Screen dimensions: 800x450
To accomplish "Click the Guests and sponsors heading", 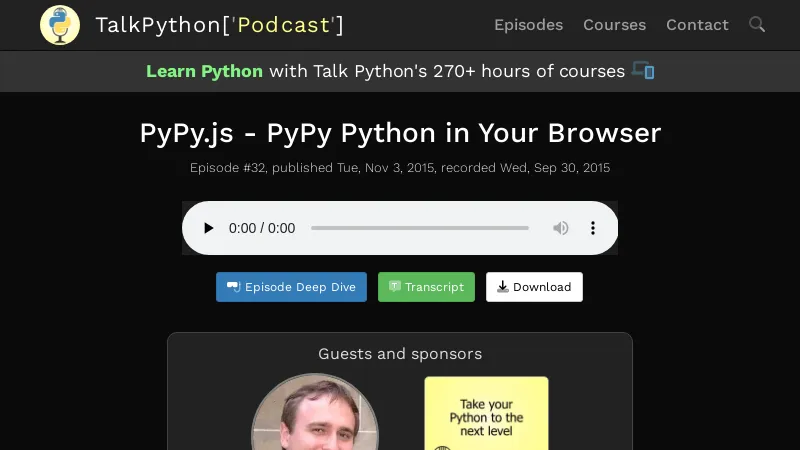I will pyautogui.click(x=400, y=354).
